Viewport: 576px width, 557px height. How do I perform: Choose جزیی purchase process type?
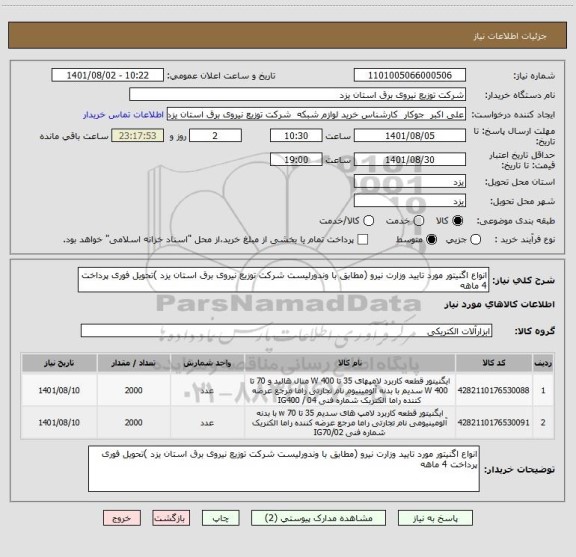click(x=475, y=240)
